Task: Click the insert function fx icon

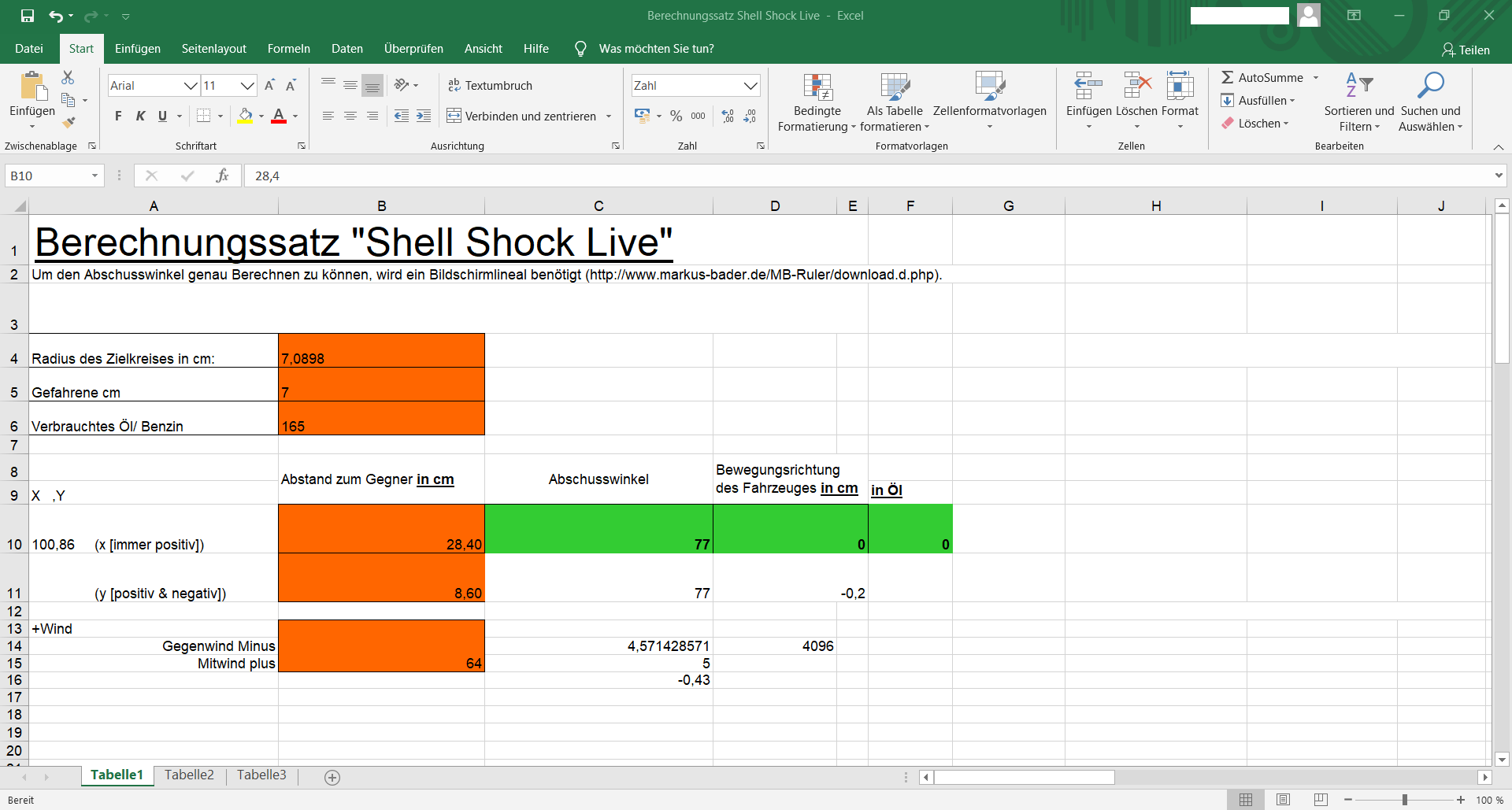Action: 222,176
